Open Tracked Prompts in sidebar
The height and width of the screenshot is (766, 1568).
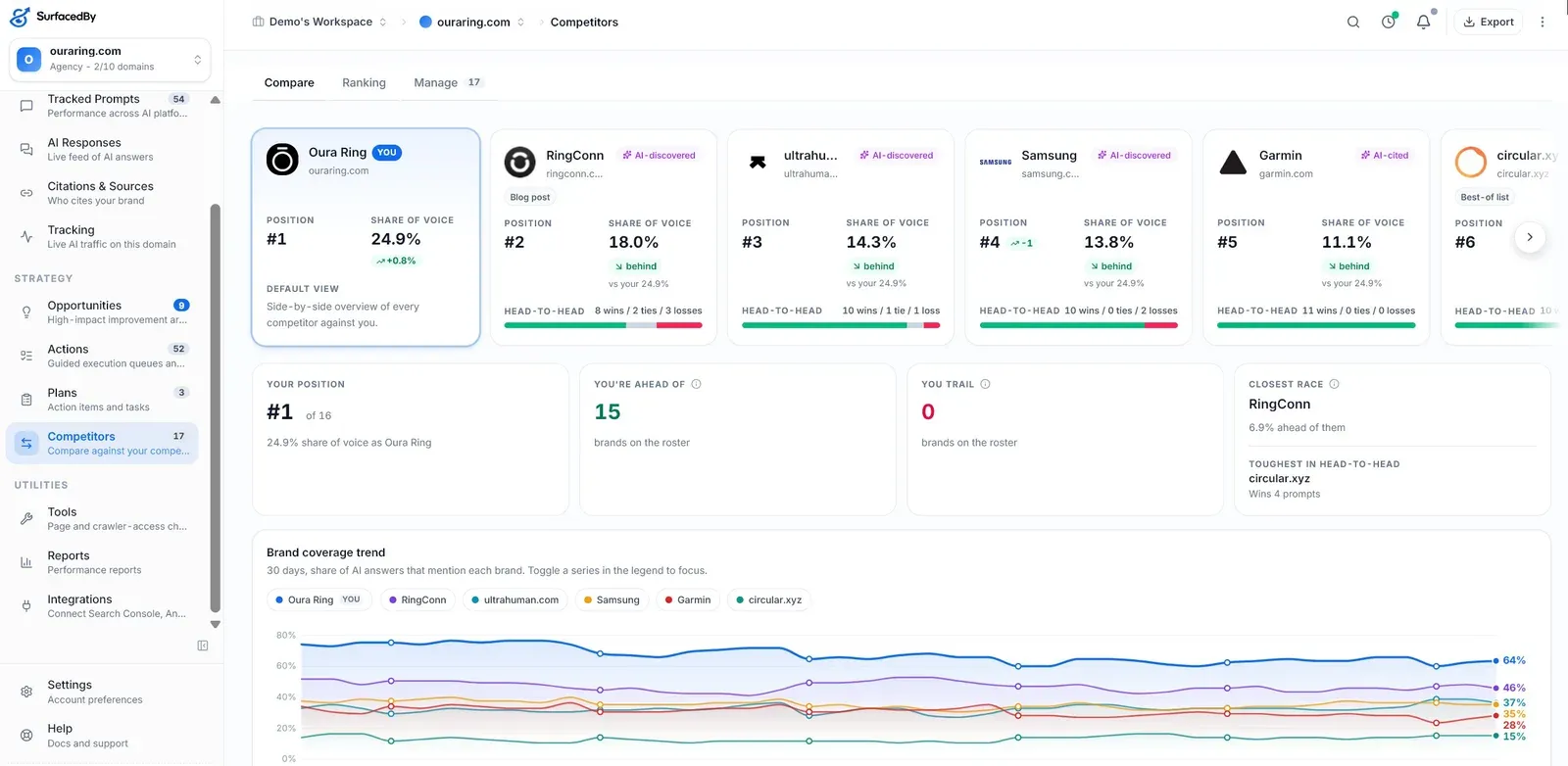click(103, 106)
